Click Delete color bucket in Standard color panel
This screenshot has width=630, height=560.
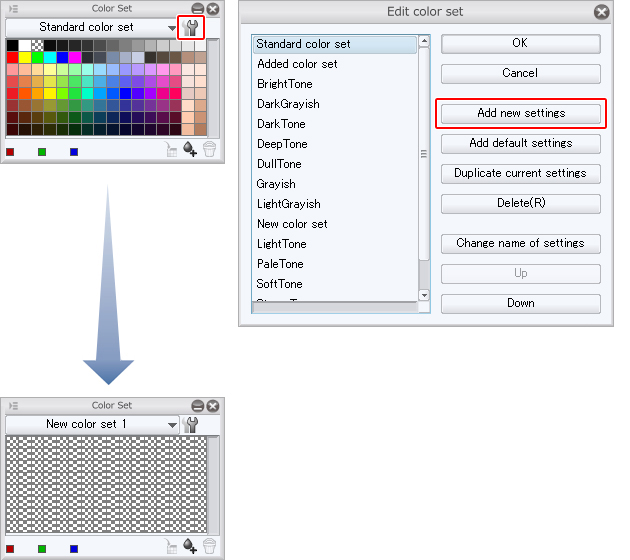(209, 151)
